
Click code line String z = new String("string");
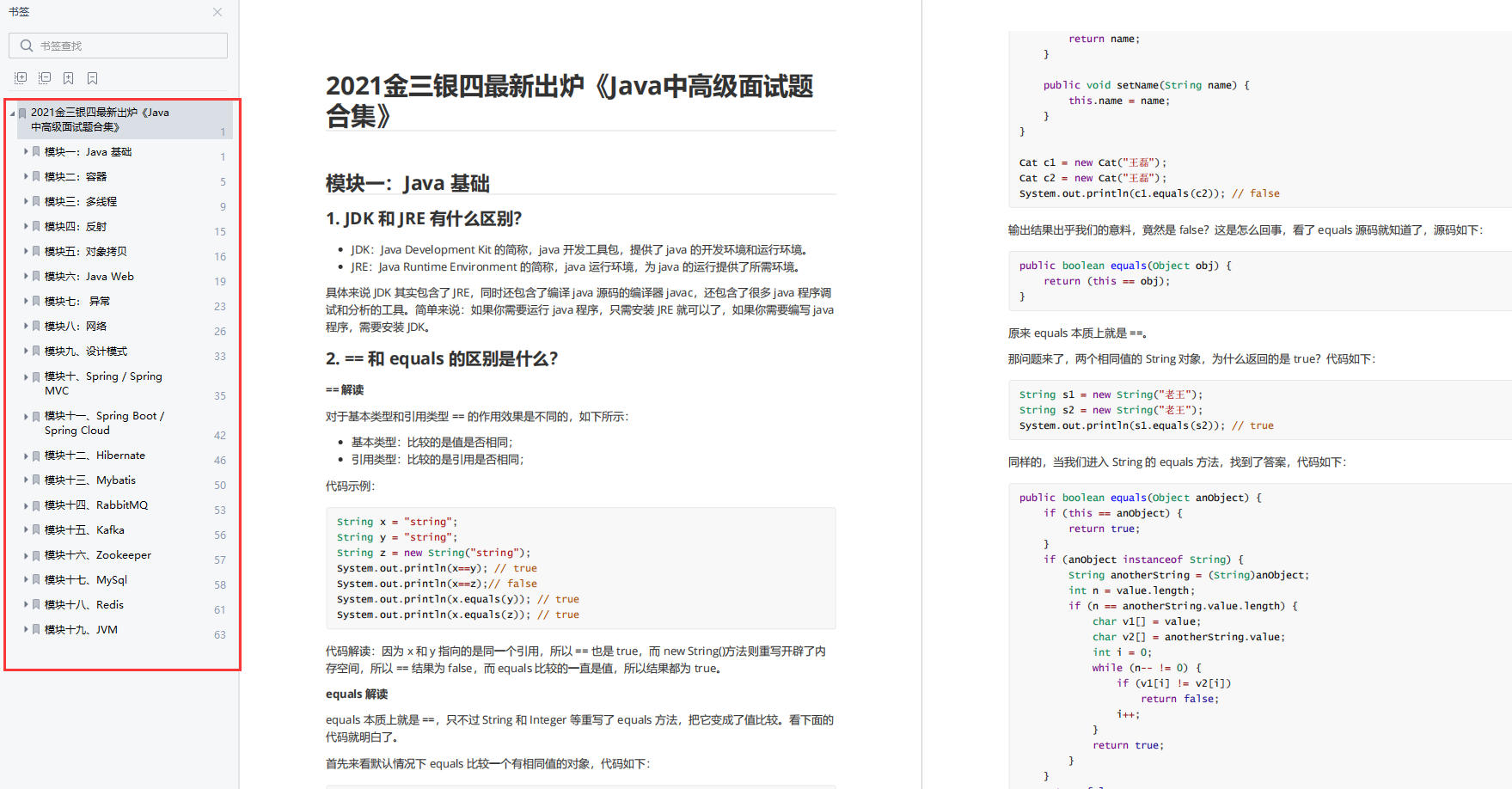pyautogui.click(x=433, y=553)
